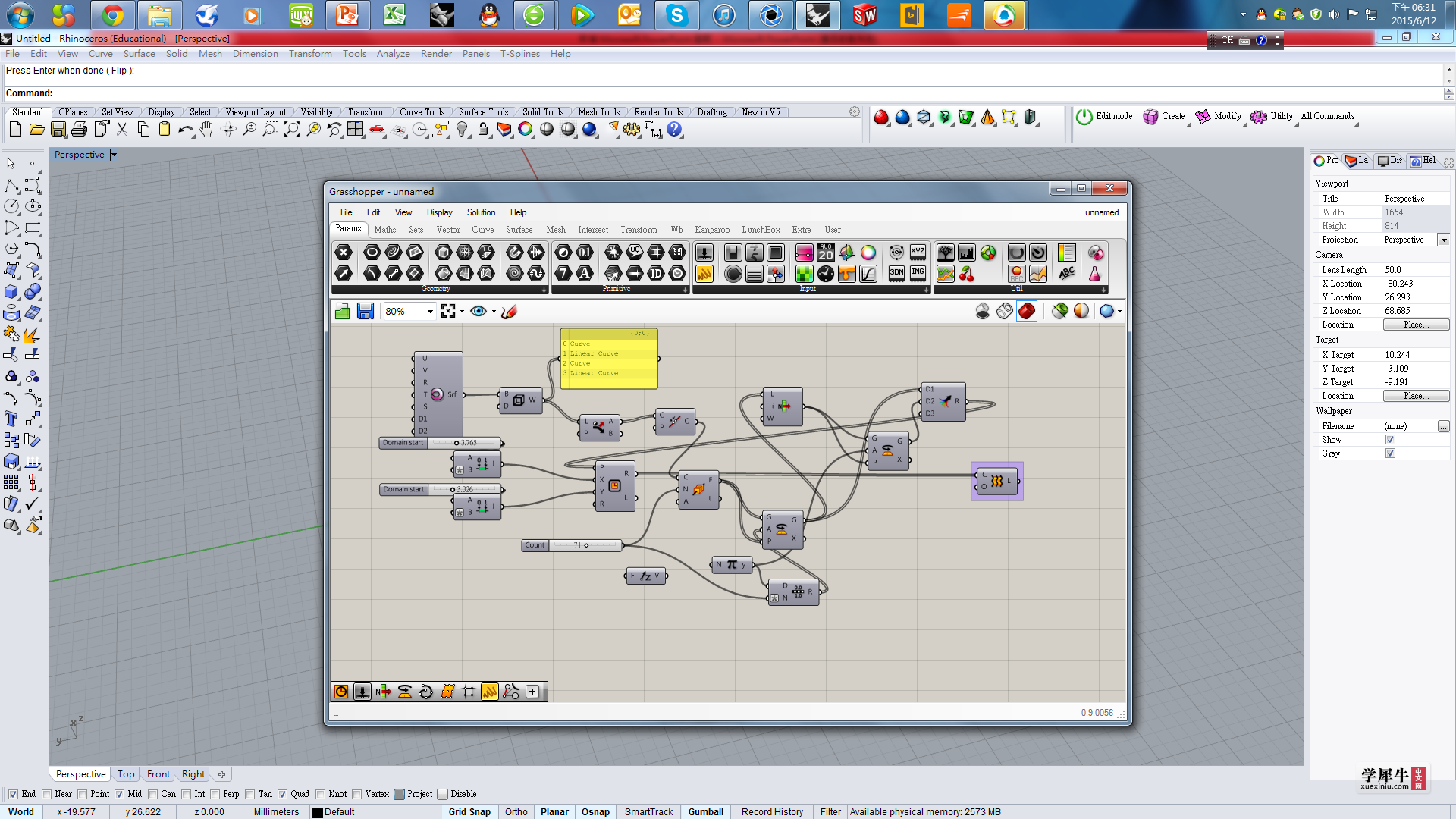Image resolution: width=1456 pixels, height=819 pixels.
Task: Click the Camera Location Place button
Action: tap(1416, 325)
